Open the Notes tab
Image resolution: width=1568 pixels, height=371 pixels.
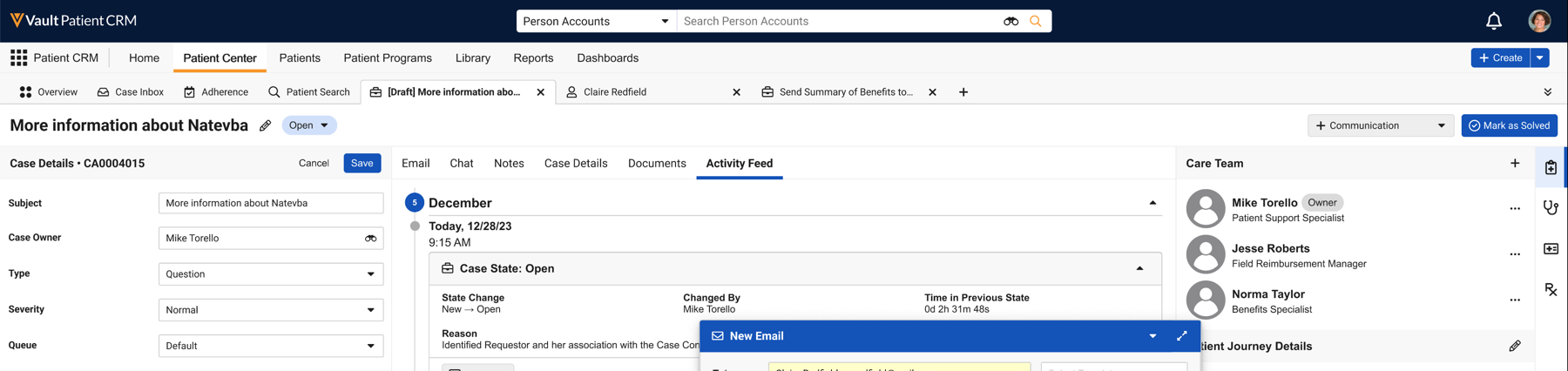(x=509, y=163)
